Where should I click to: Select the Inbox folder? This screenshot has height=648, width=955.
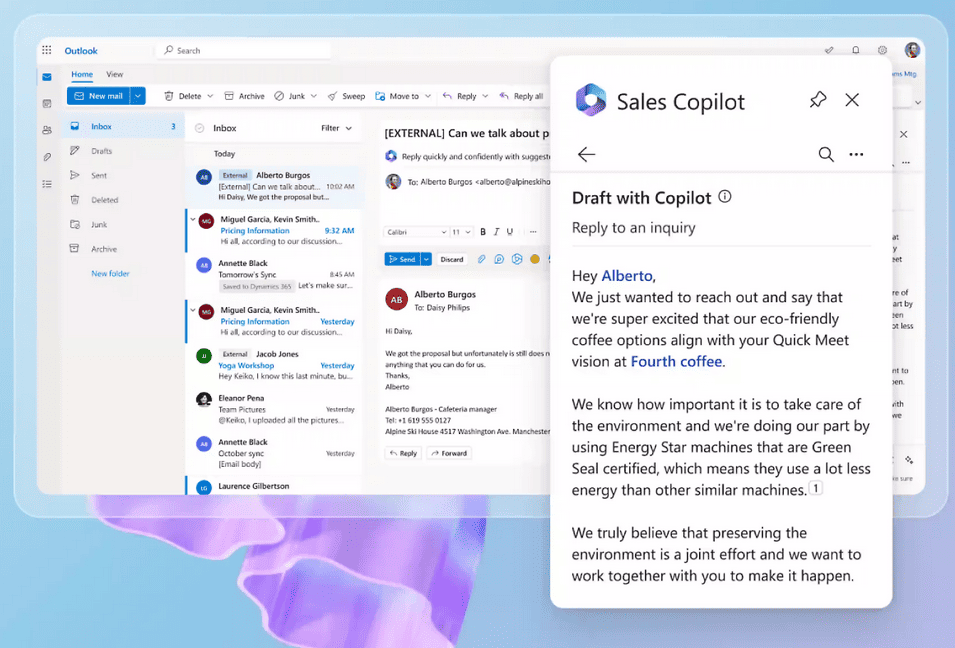pos(124,127)
